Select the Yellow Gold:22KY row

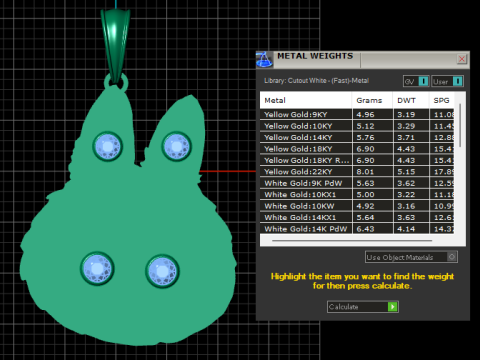[x=357, y=172]
